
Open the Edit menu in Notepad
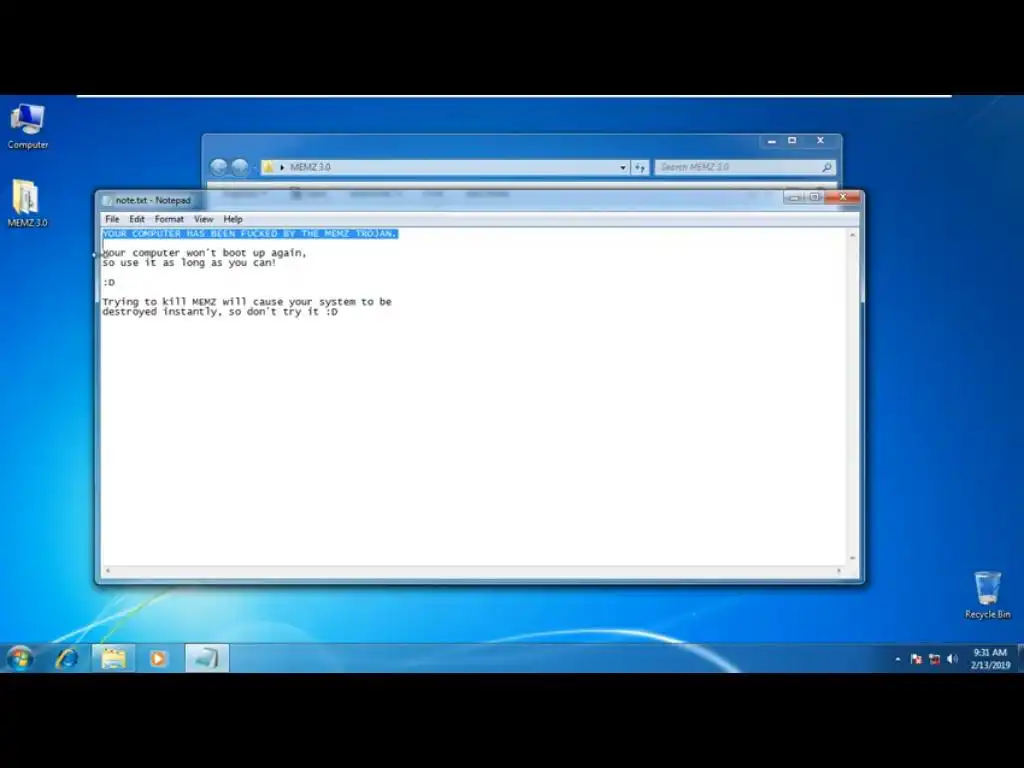[x=136, y=219]
